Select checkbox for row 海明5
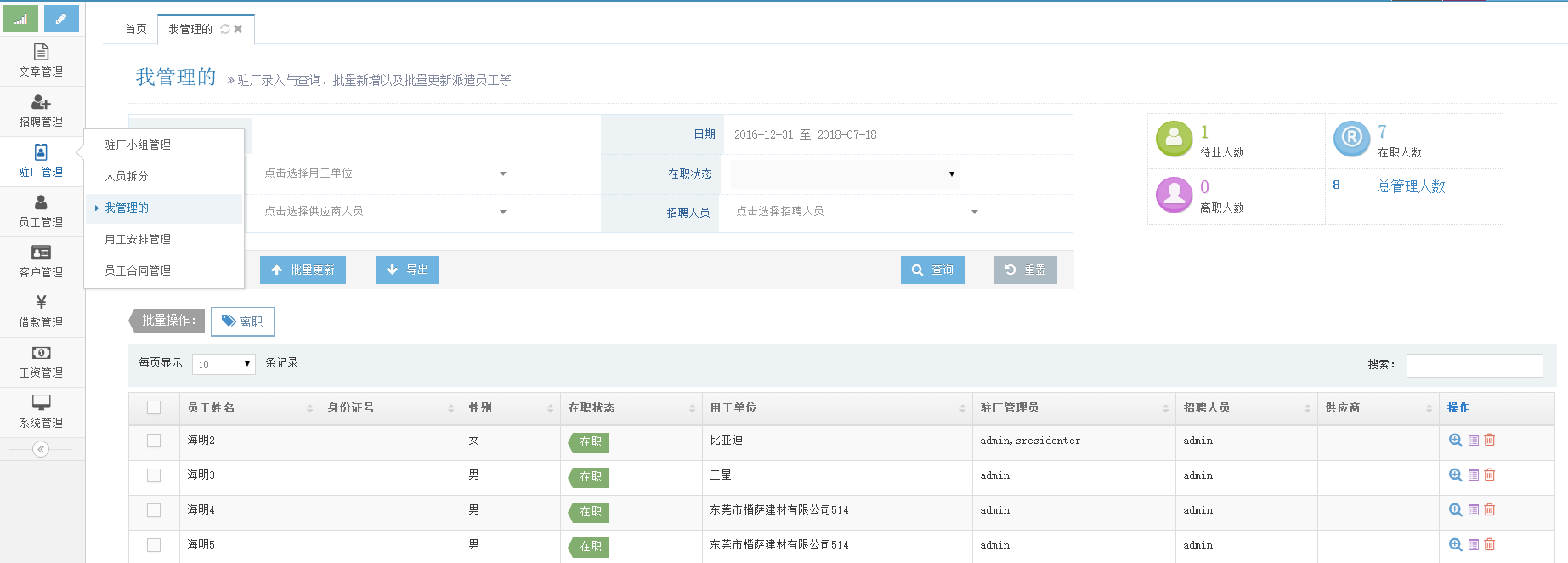 [154, 545]
